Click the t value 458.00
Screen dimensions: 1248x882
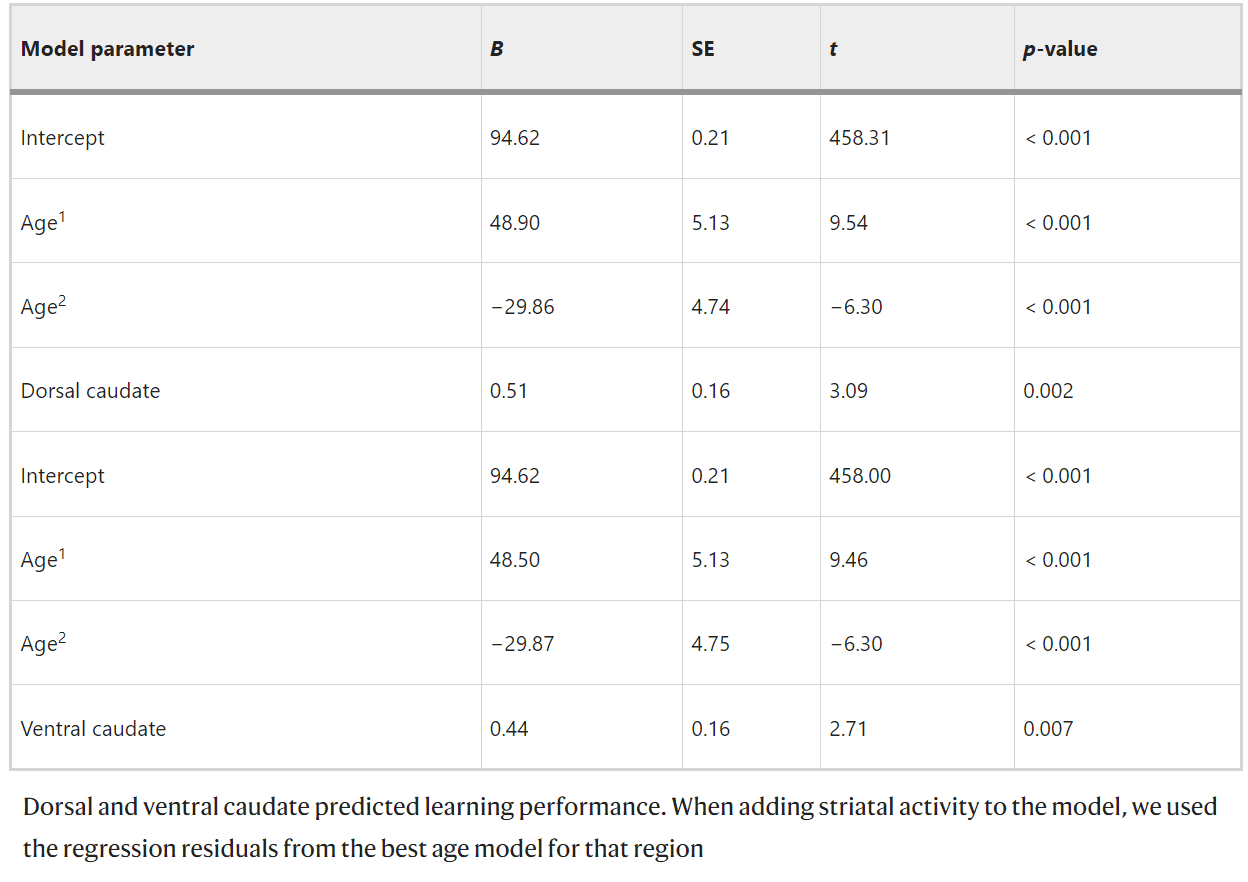[860, 476]
